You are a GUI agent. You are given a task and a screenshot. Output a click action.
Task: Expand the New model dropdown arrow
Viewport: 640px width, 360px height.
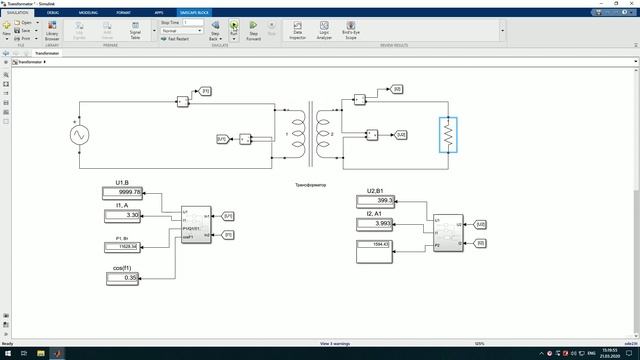pos(7,39)
